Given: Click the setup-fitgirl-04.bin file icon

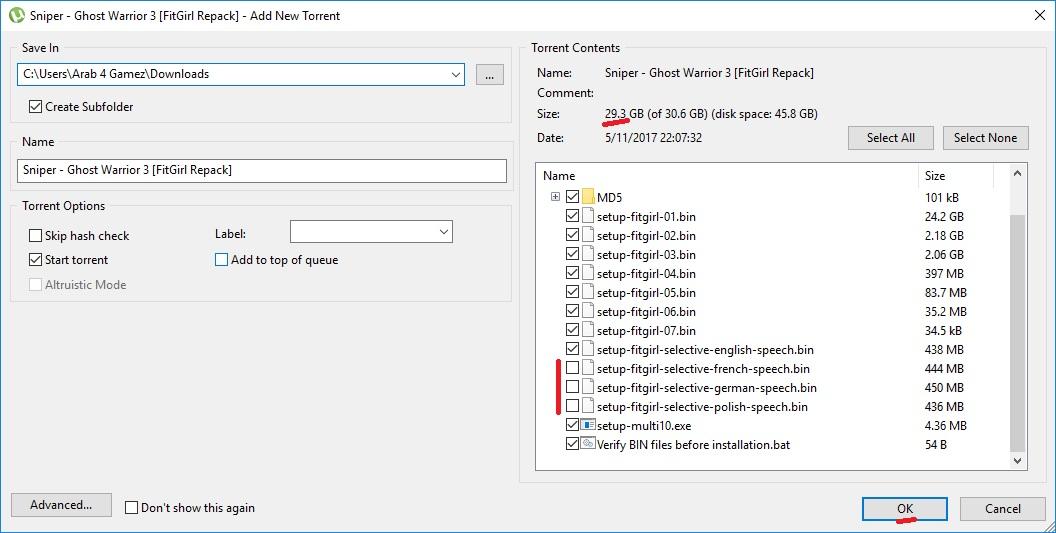Looking at the screenshot, I should pyautogui.click(x=588, y=273).
